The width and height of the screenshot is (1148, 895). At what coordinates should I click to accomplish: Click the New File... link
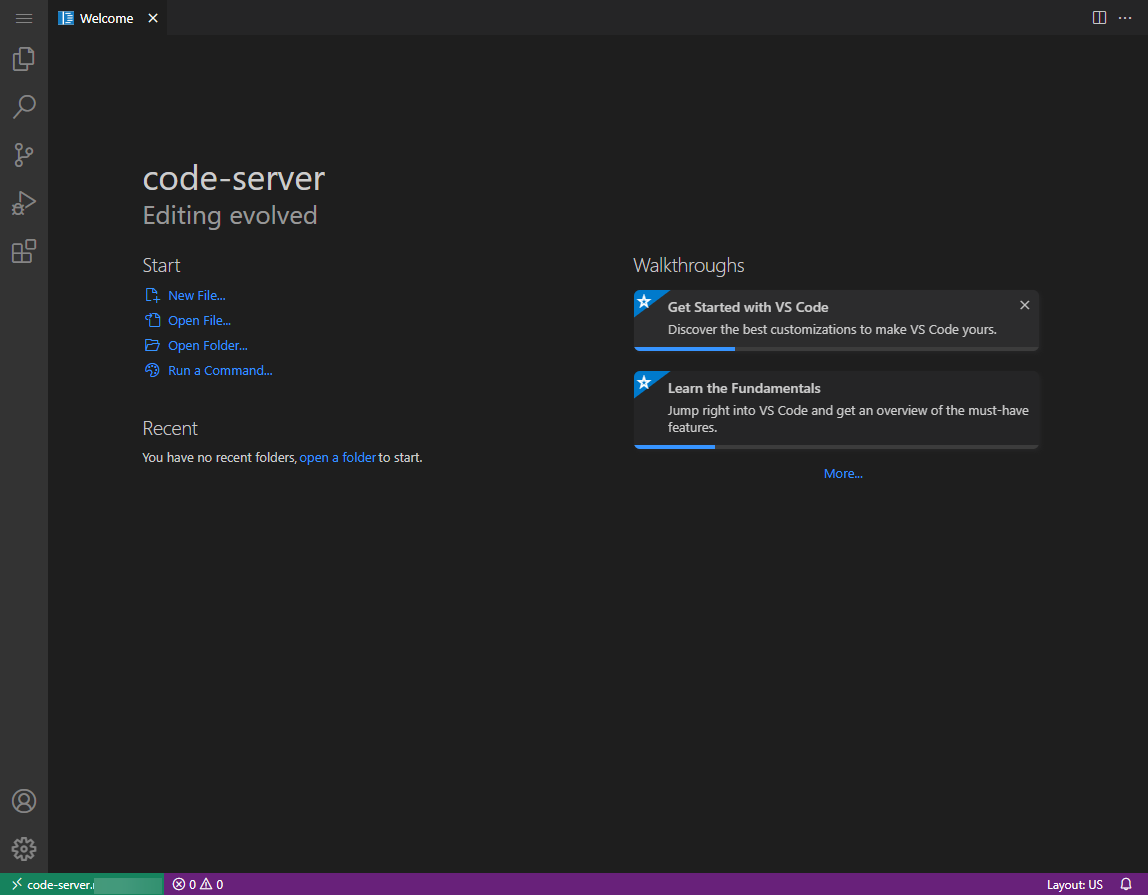click(x=196, y=295)
